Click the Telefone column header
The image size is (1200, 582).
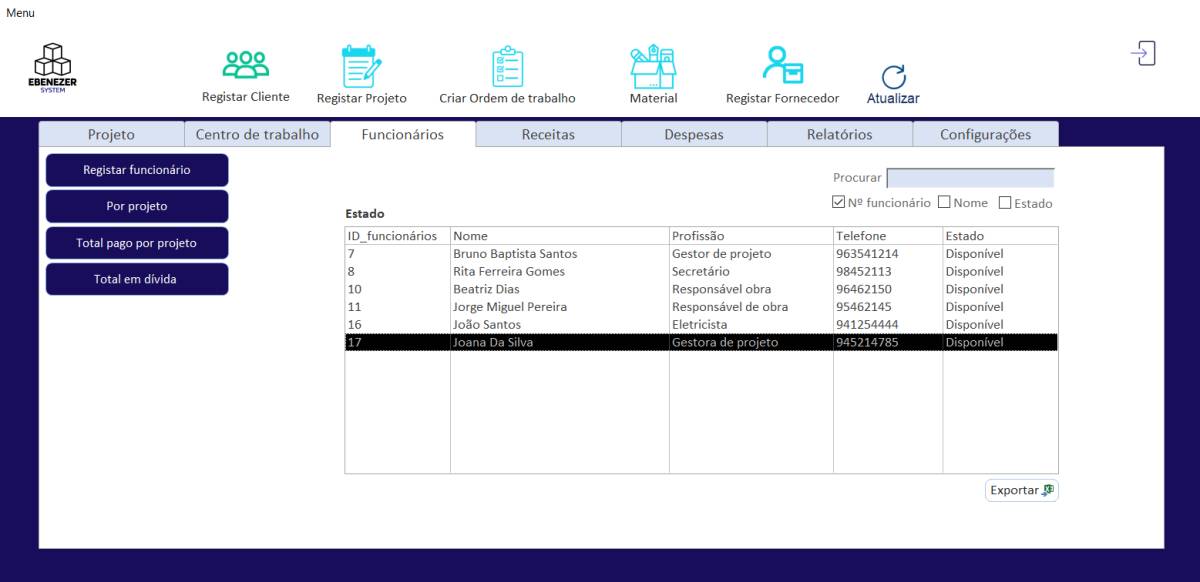click(x=888, y=236)
